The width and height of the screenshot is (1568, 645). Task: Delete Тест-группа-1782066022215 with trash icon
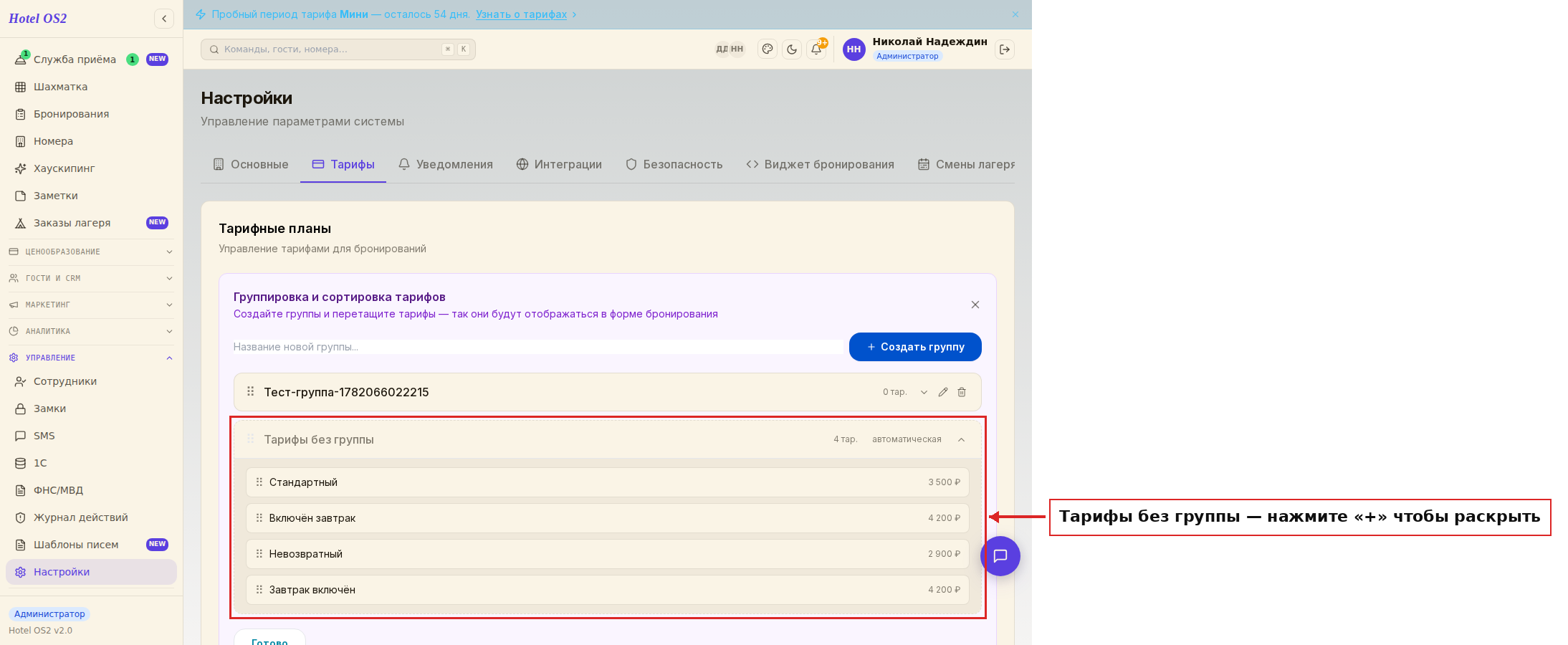(x=962, y=392)
